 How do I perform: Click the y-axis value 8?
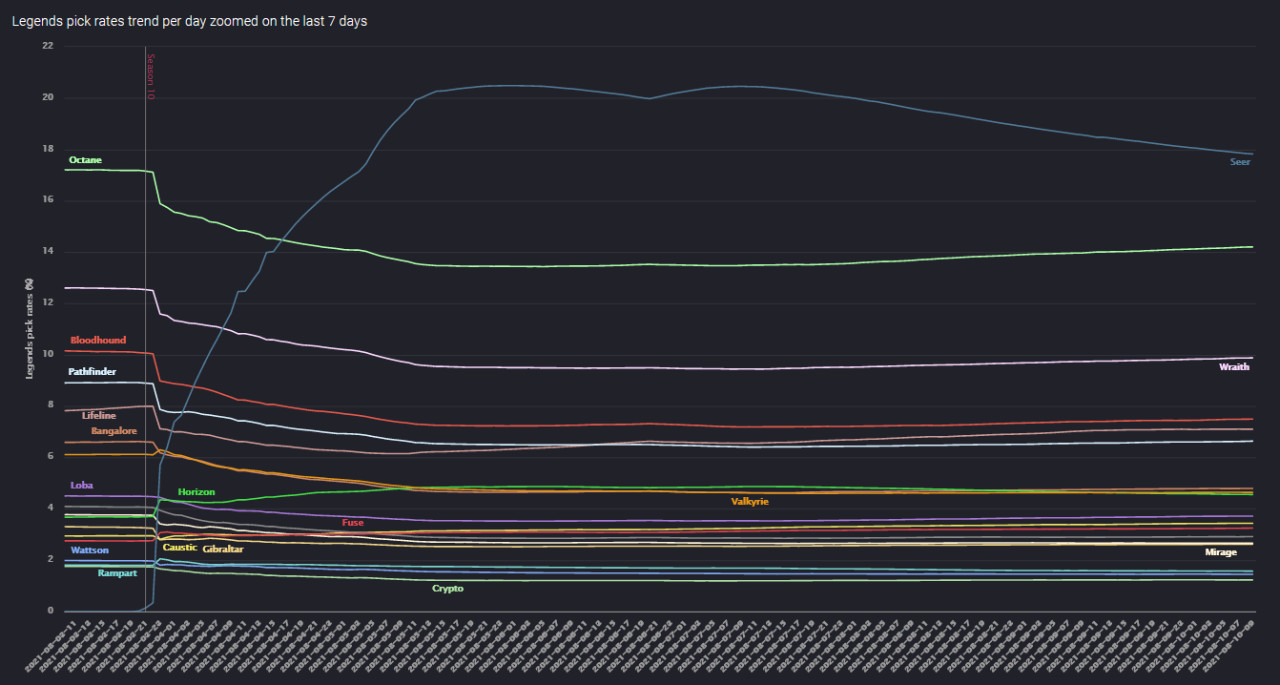coord(51,405)
